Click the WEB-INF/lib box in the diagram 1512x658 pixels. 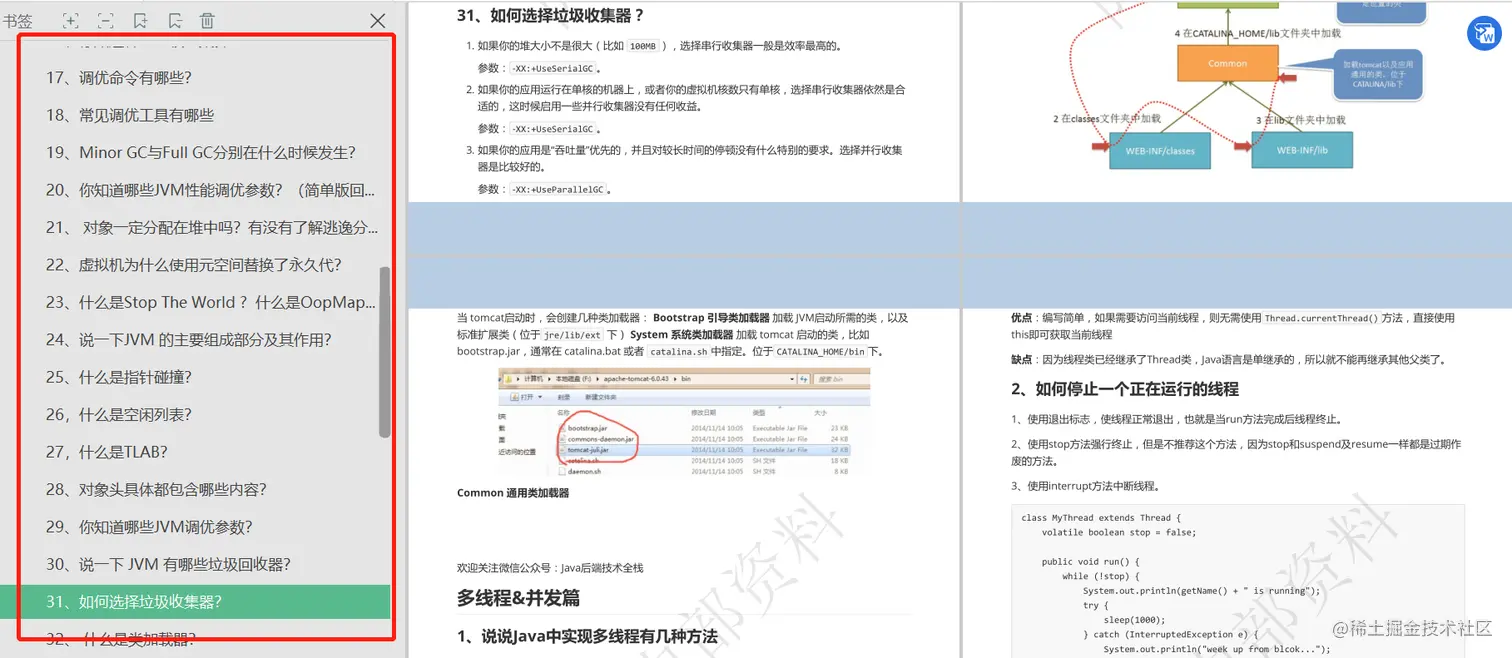1302,150
